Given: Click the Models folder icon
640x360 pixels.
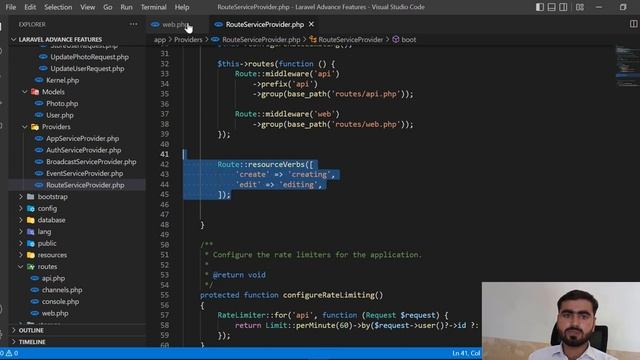Looking at the screenshot, I should tap(35, 92).
